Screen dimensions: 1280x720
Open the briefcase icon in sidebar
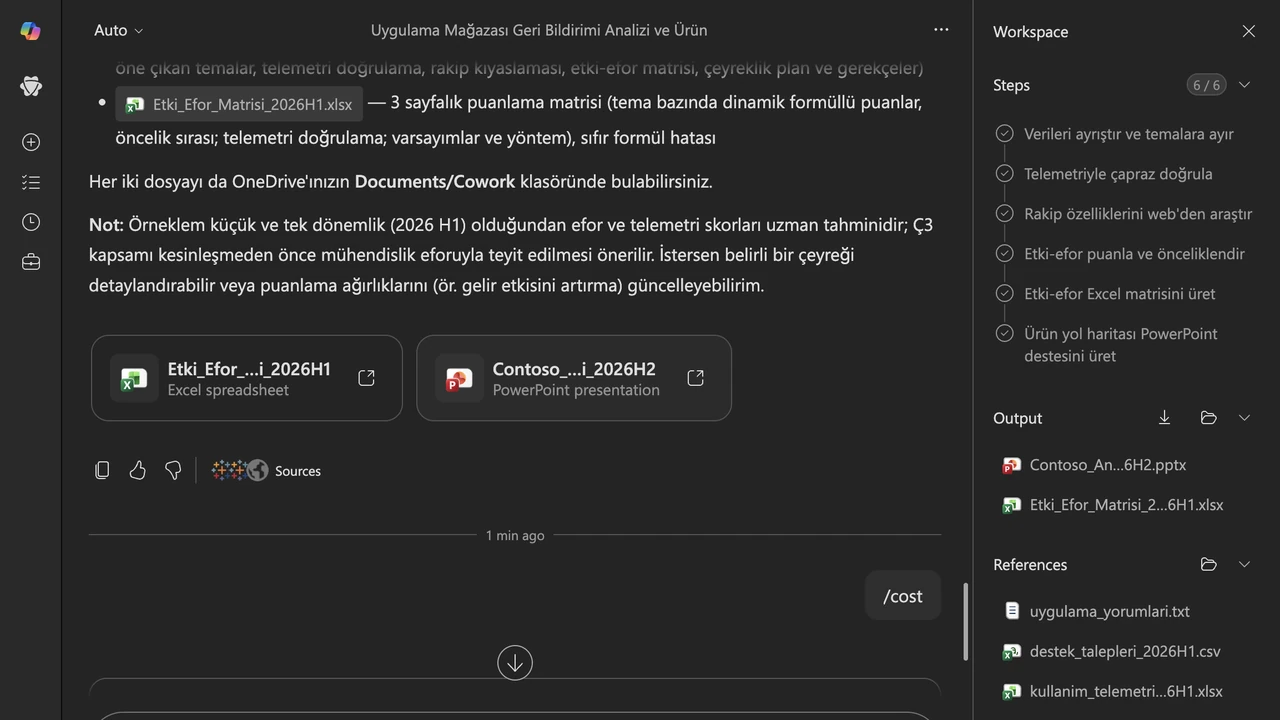(x=31, y=262)
